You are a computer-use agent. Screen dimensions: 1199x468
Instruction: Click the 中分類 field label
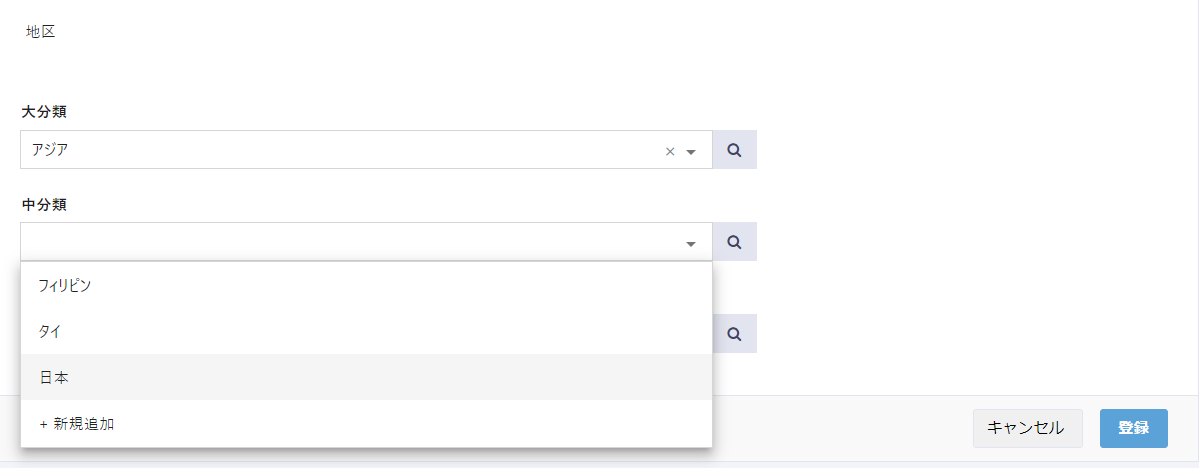44,204
